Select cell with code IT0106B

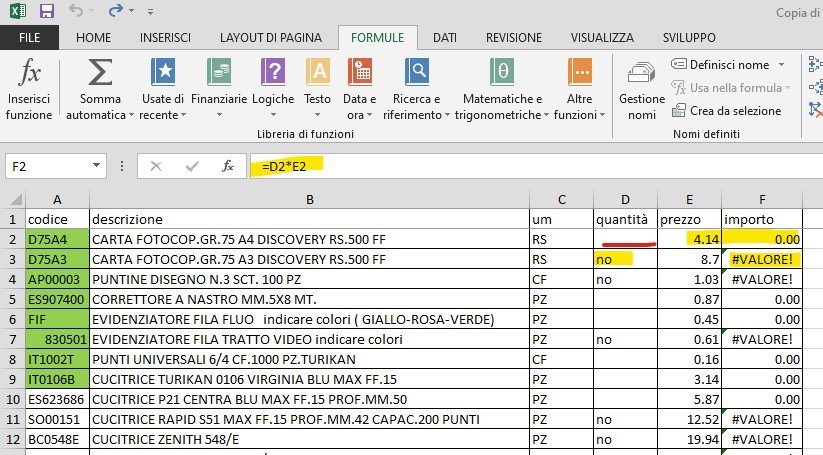[x=58, y=379]
